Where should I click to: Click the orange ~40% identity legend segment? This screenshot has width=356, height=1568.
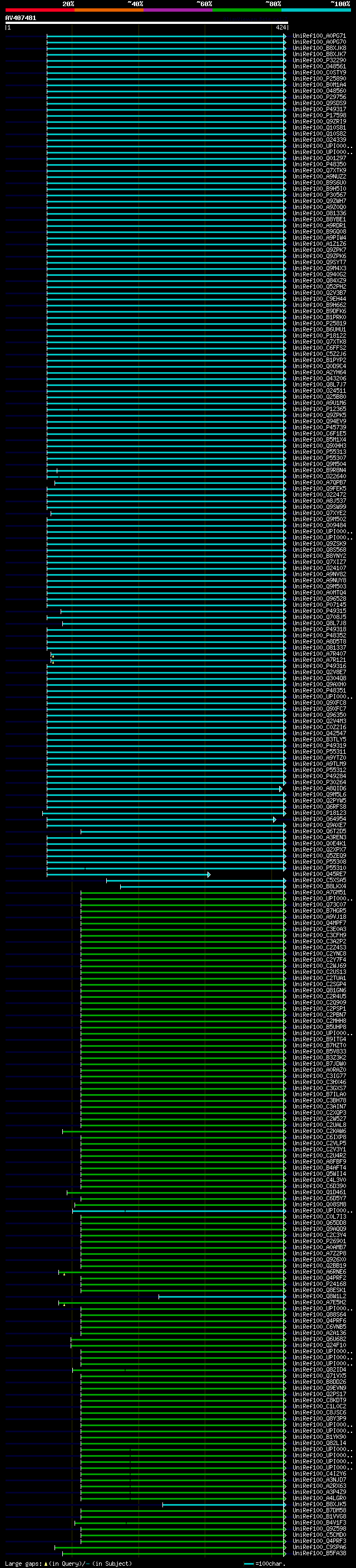tap(109, 10)
